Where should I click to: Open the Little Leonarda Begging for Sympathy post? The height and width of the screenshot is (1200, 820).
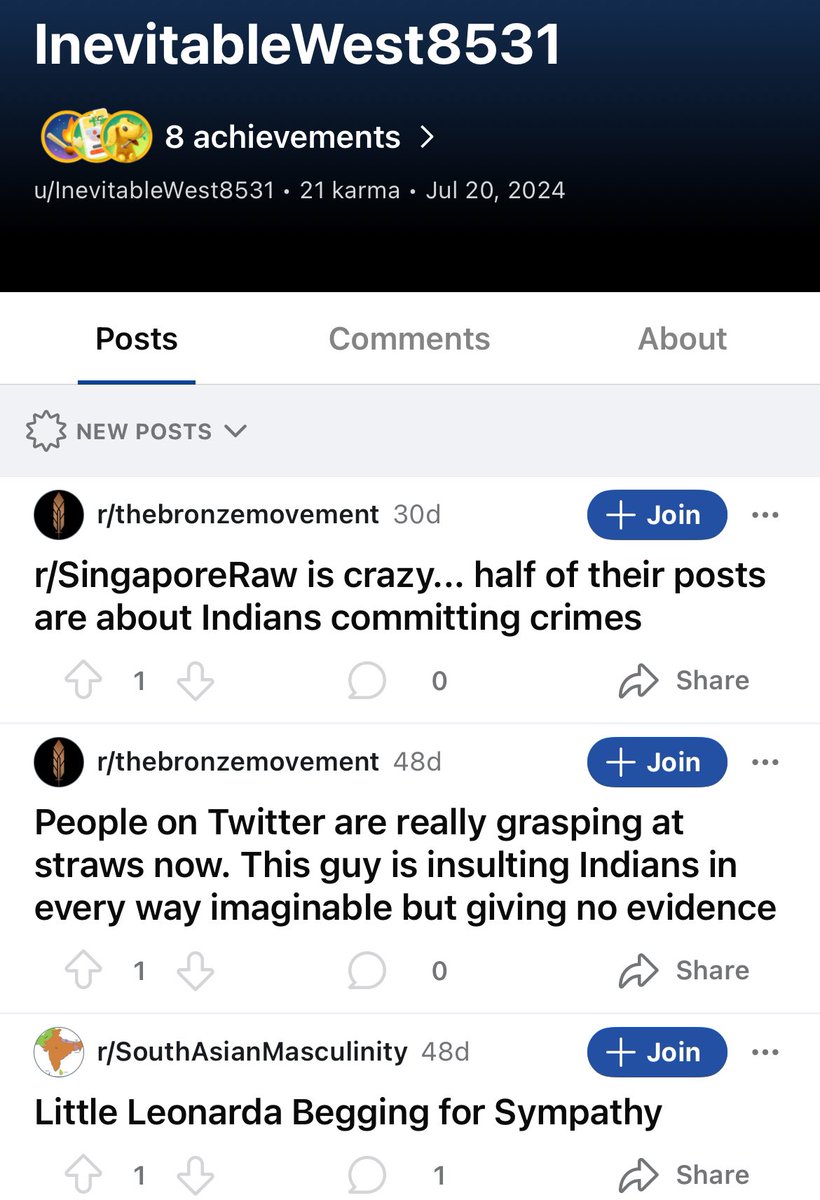[348, 1113]
